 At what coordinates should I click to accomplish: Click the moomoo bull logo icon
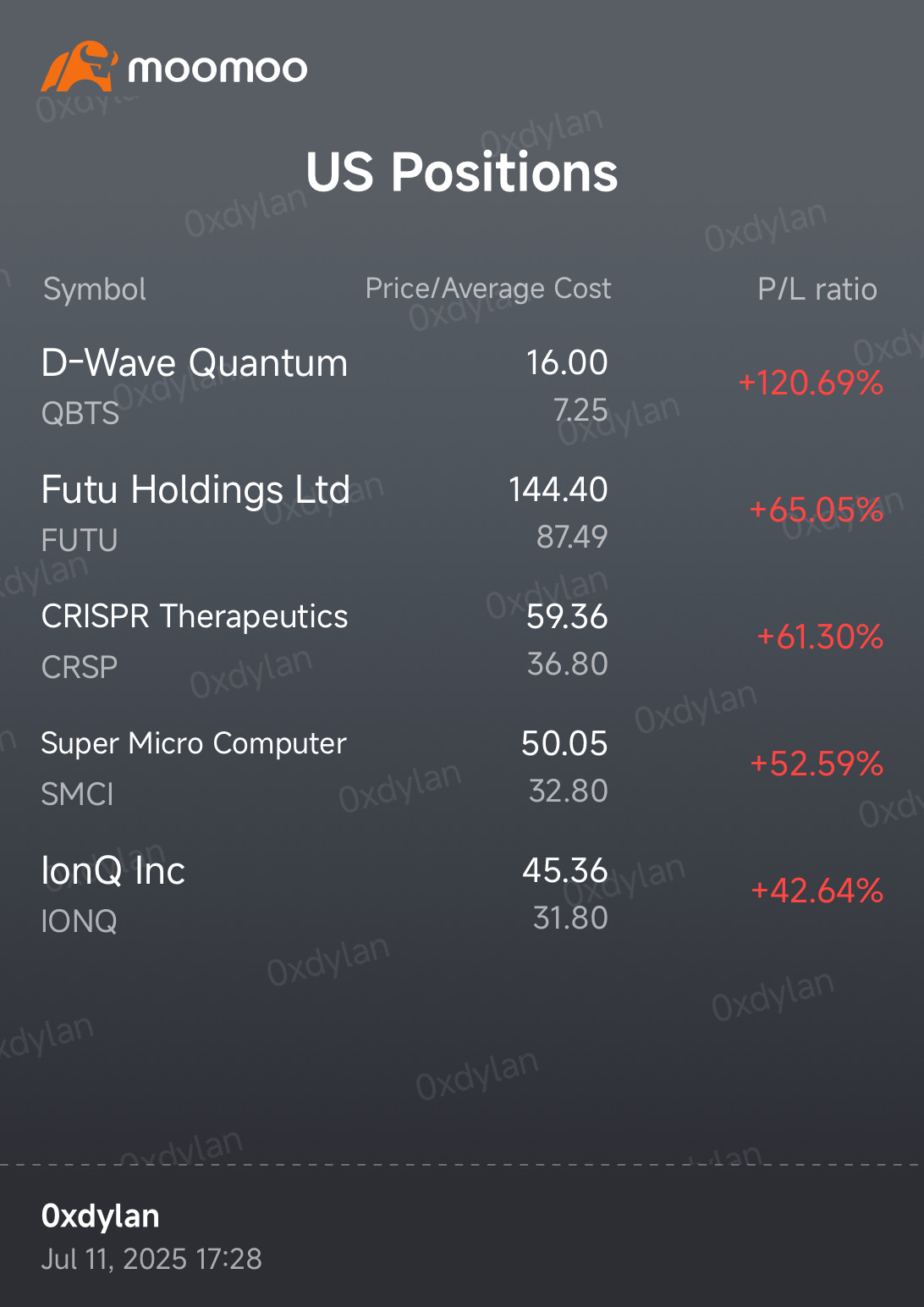(79, 66)
